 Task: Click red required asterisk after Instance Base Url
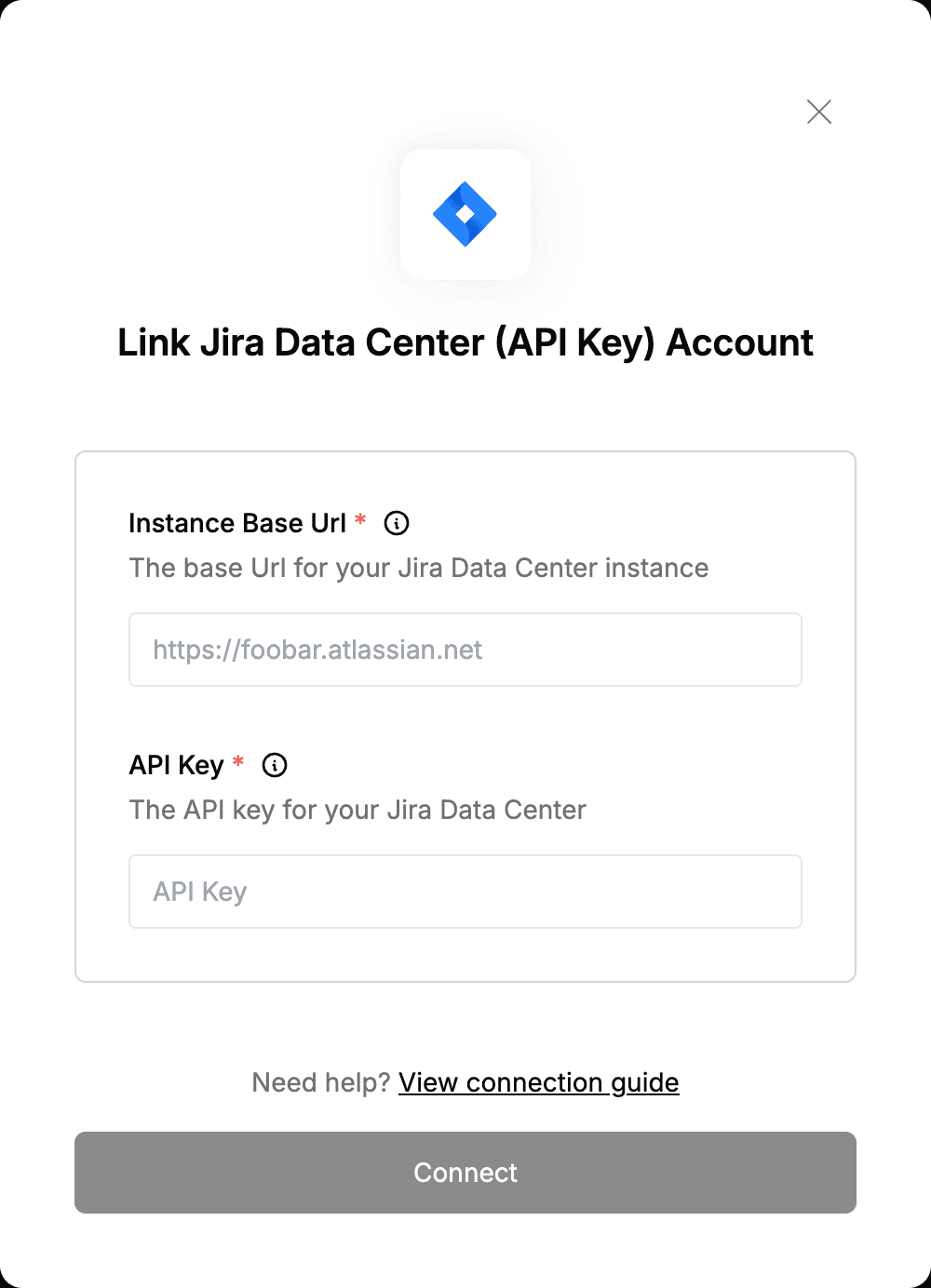tap(360, 520)
